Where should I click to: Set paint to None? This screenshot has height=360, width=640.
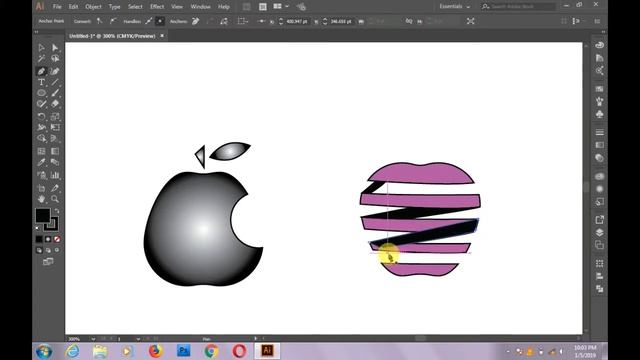57,239
